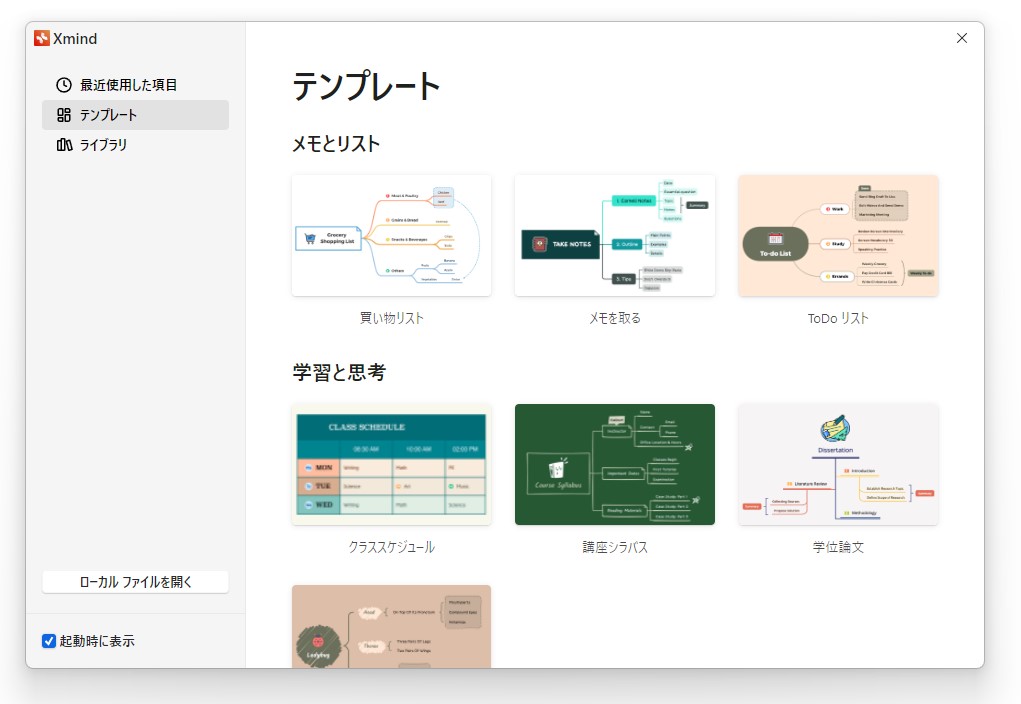Switch to the 最近使用した項目 section
Viewport: 1021px width, 704px height.
click(x=127, y=85)
